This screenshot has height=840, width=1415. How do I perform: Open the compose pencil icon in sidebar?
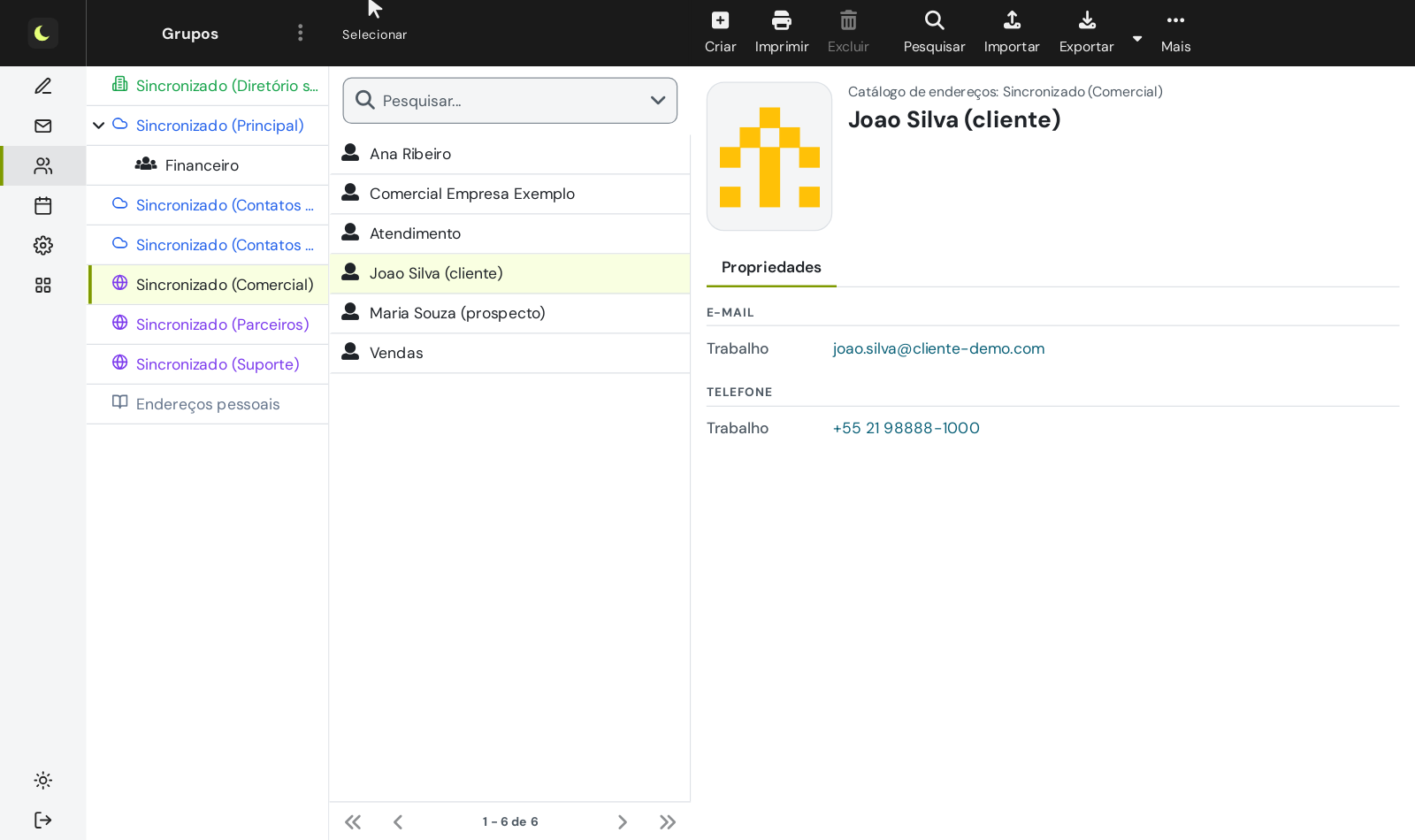click(x=42, y=86)
